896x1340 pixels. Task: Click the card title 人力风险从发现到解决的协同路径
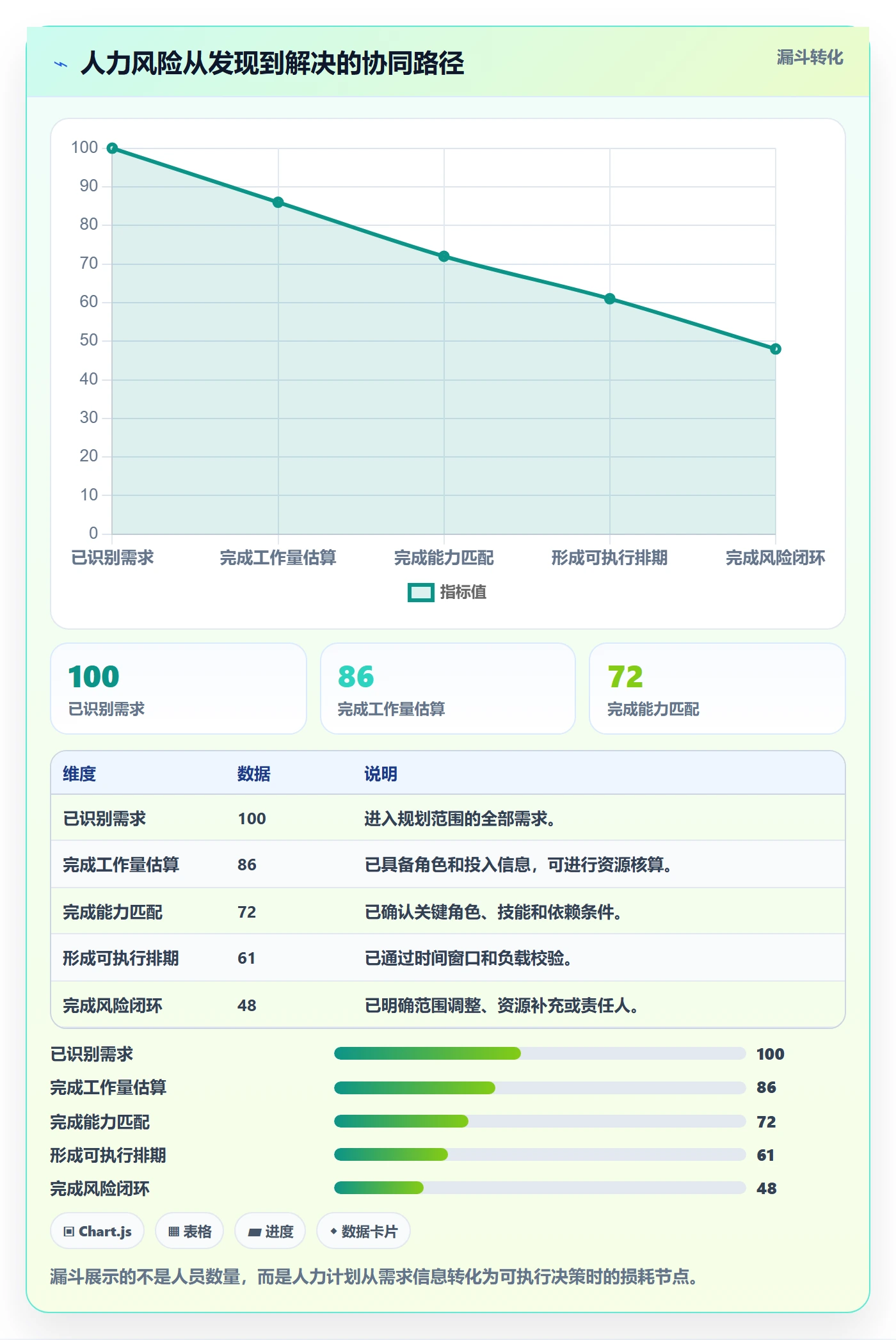273,63
